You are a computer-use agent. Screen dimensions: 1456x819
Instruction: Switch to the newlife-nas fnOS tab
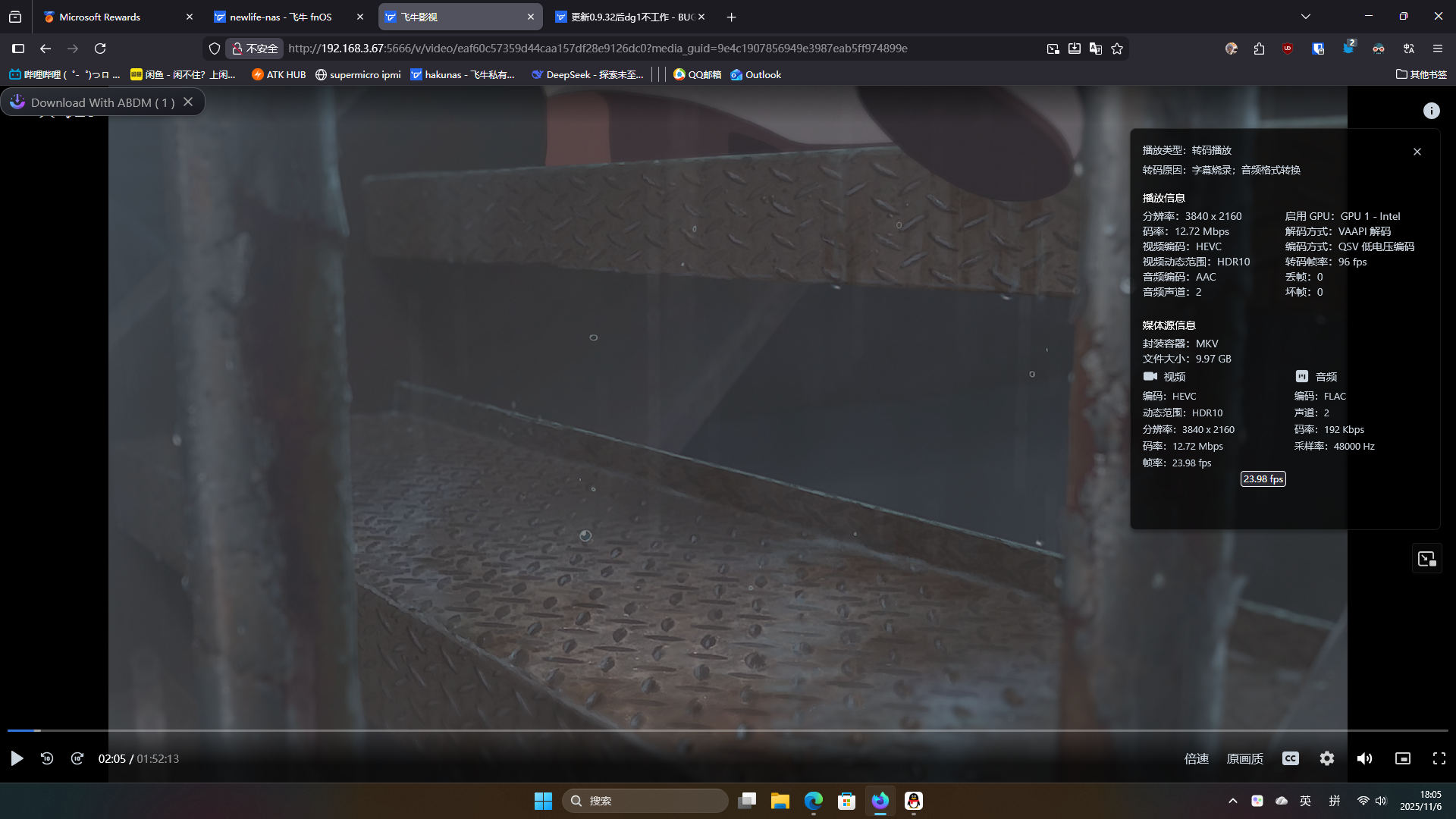(x=281, y=17)
